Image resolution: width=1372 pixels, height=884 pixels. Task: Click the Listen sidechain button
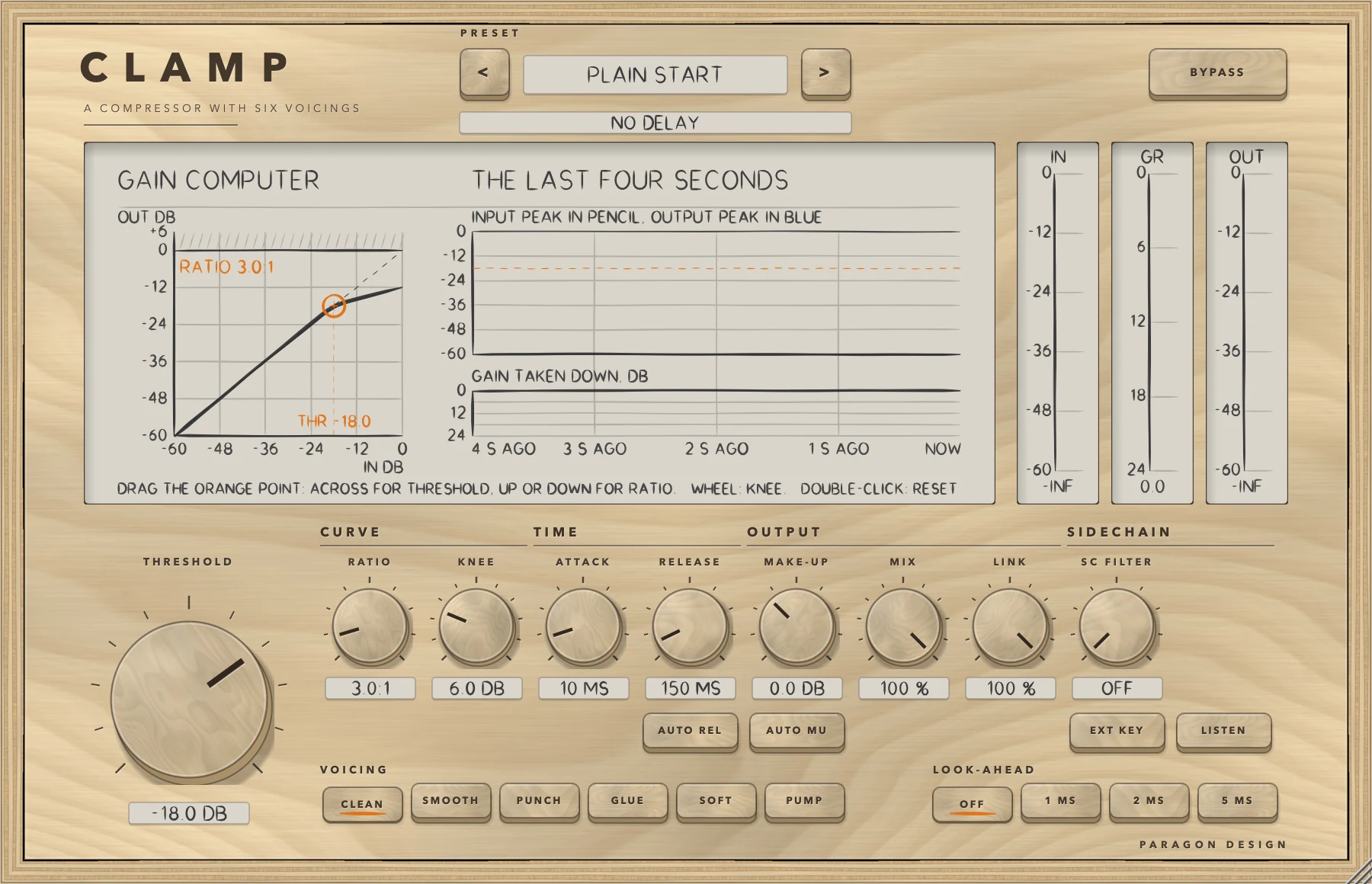[1223, 732]
